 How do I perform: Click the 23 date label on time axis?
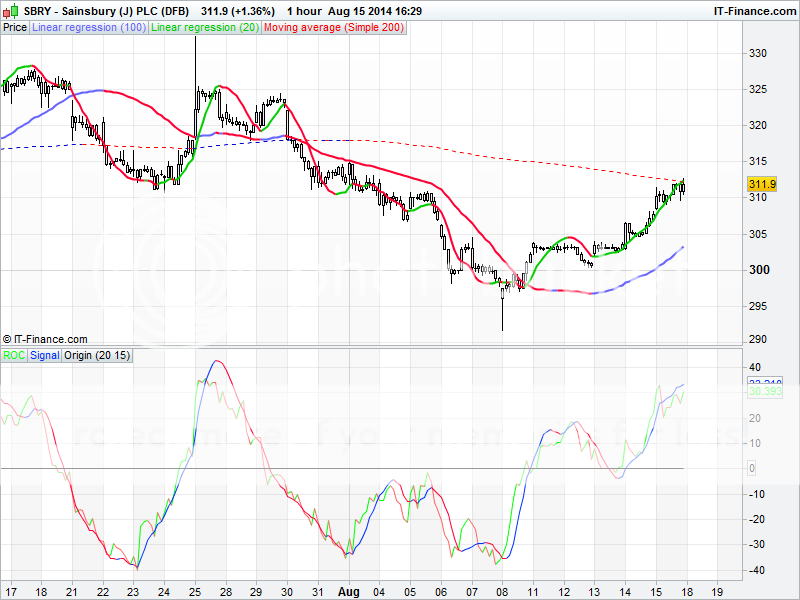click(133, 592)
